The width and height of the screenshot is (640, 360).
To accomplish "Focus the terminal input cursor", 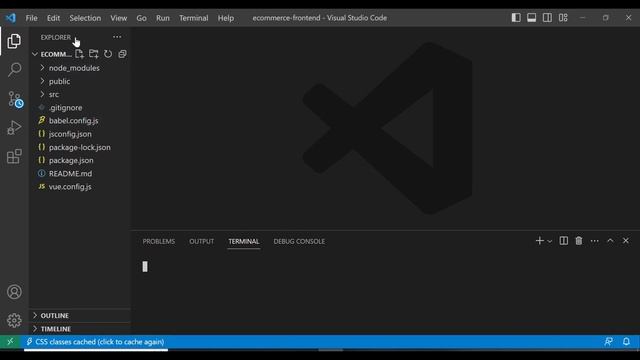I will [x=145, y=267].
